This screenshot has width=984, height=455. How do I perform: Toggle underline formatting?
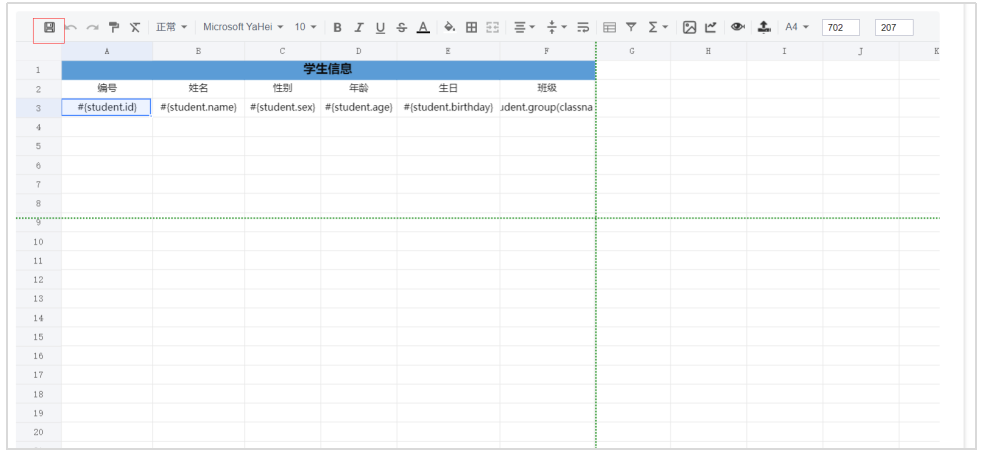(x=380, y=27)
